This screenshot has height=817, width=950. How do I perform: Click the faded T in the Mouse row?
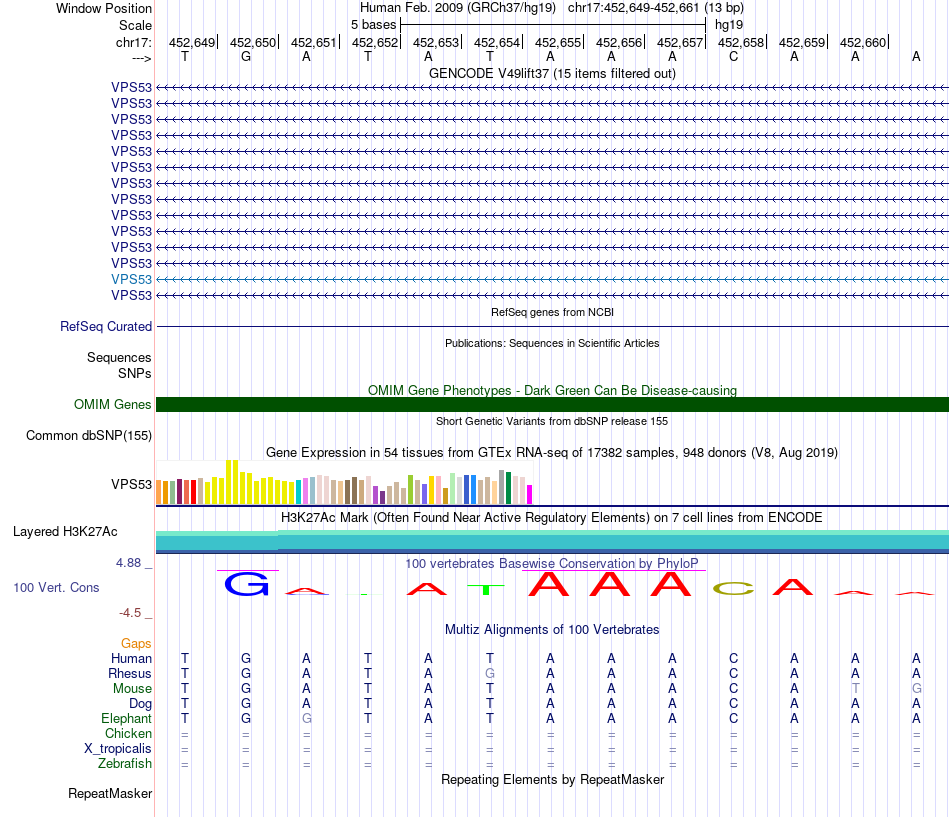[x=855, y=689]
